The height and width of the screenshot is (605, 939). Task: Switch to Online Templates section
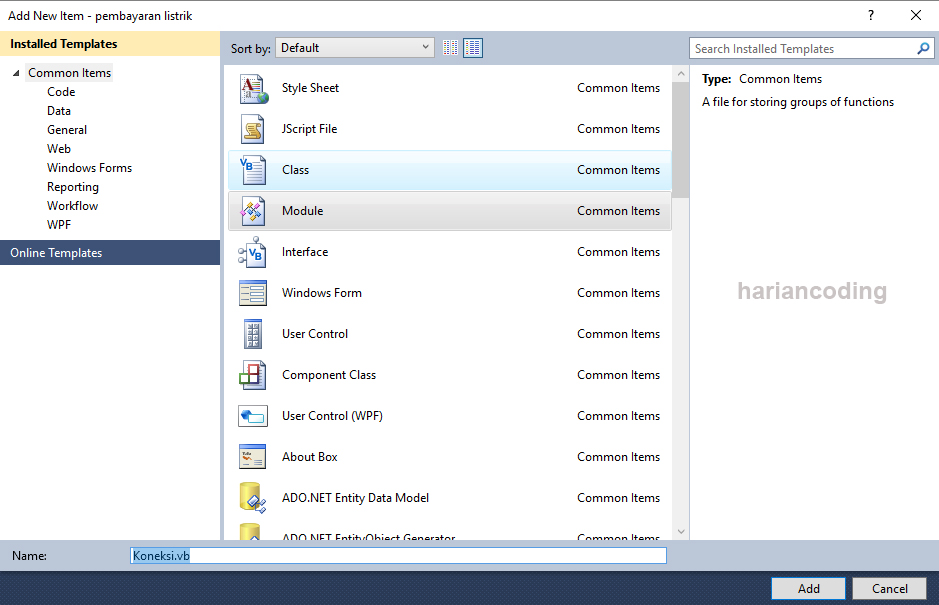click(55, 252)
